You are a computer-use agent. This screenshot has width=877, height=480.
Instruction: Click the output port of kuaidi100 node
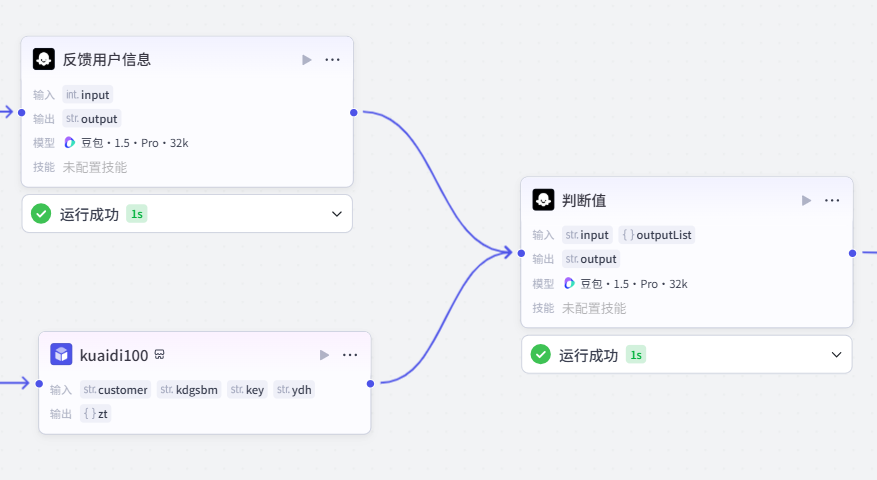pos(371,383)
